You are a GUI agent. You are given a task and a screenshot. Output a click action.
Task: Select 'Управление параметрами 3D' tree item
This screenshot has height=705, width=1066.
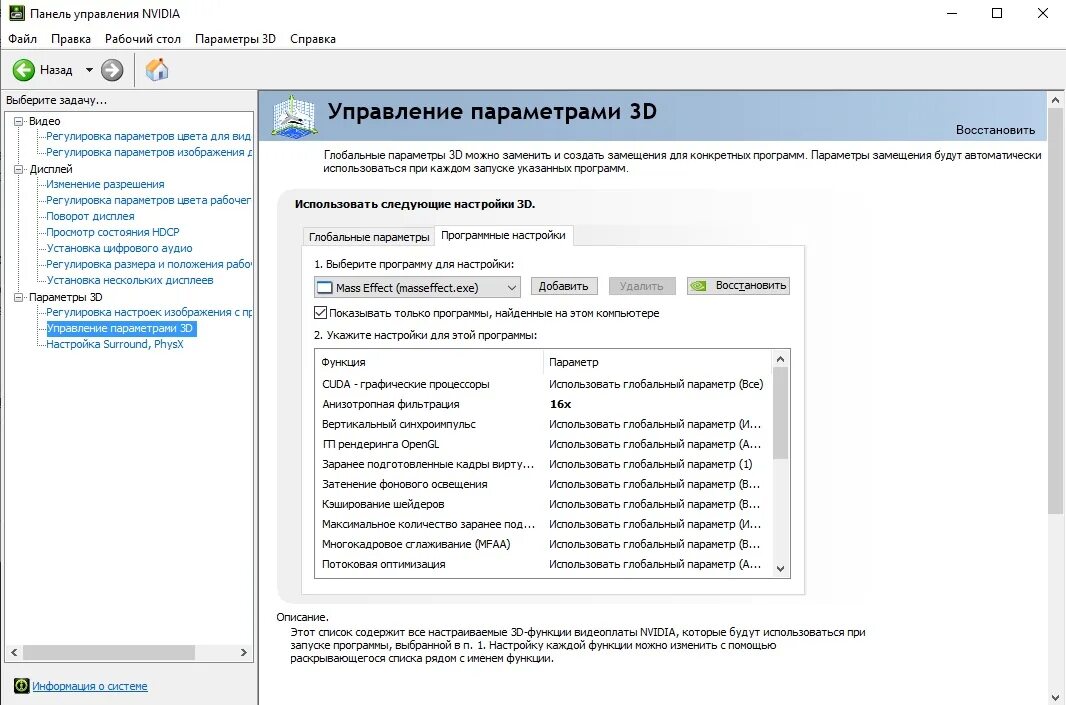pos(120,328)
